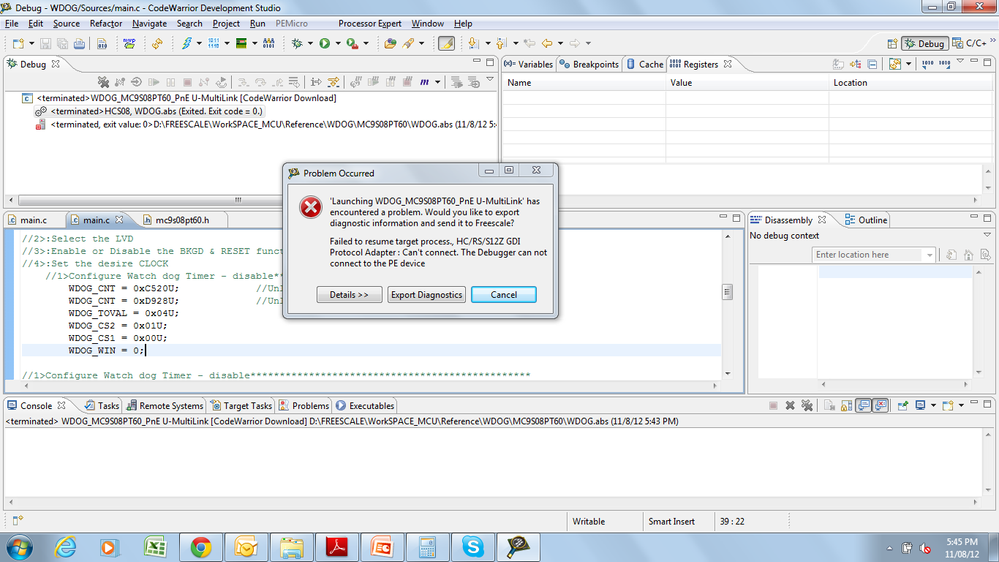Open the New file dropdown arrow
The width and height of the screenshot is (999, 562).
31,43
